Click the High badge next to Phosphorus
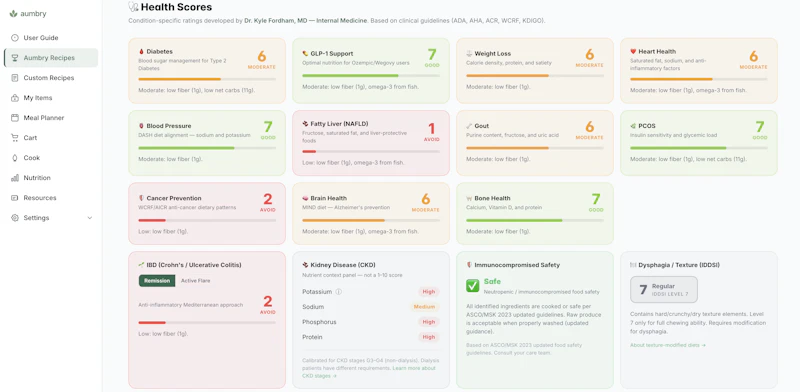The image size is (800, 392). (x=429, y=322)
